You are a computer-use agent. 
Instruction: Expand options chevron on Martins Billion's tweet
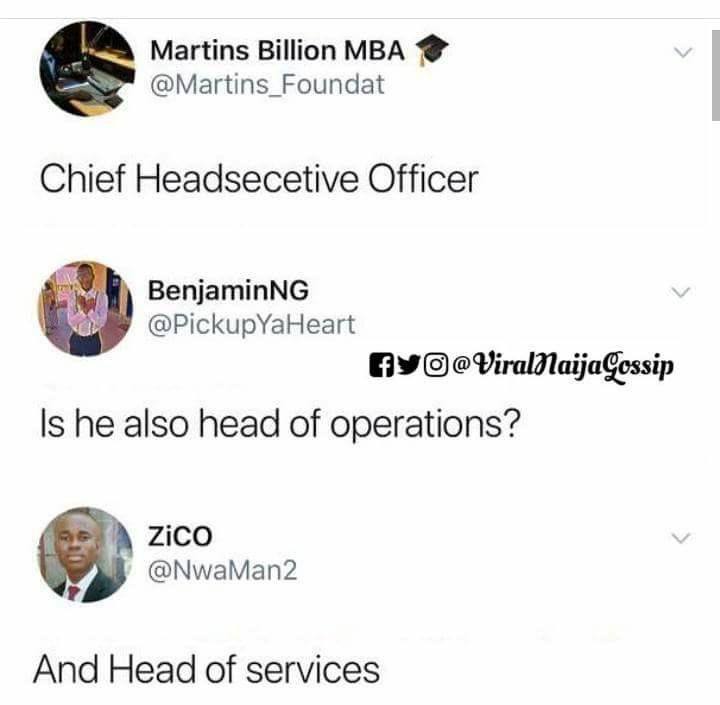click(683, 52)
